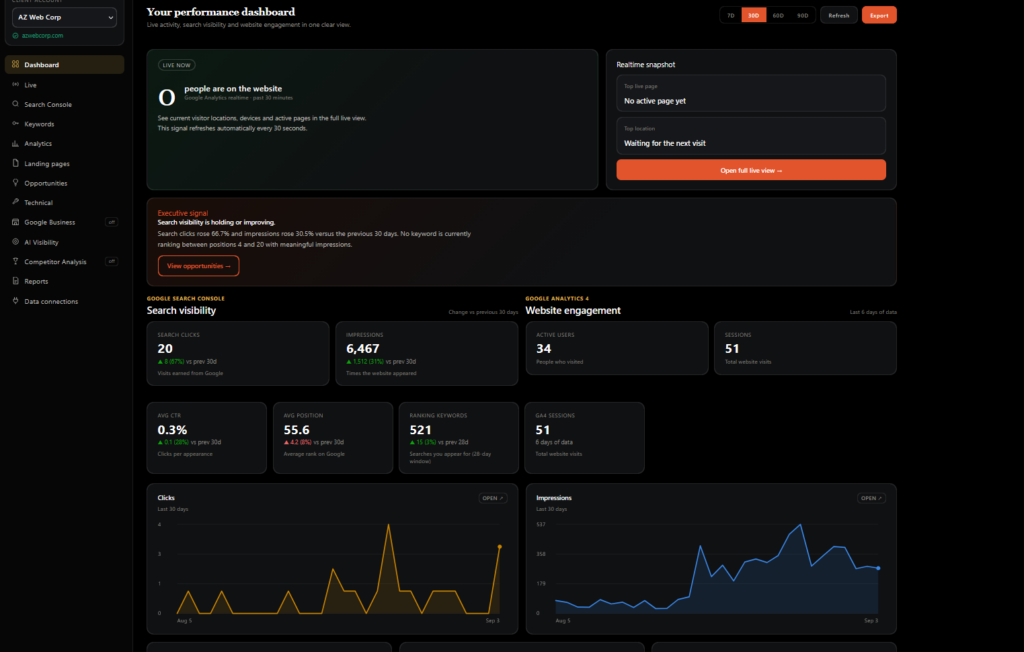The width and height of the screenshot is (1024, 652).
Task: Open the Reports file icon
Action: click(x=16, y=281)
